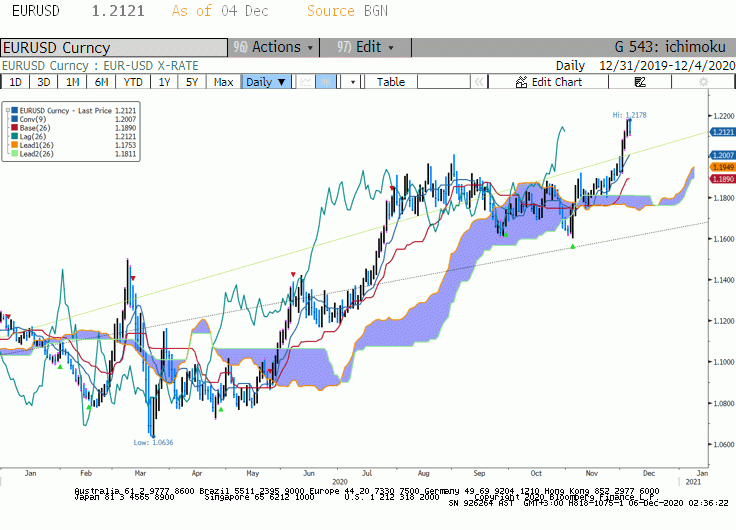Select 'Conv(9)' legend entry text
The height and width of the screenshot is (530, 736).
point(33,119)
